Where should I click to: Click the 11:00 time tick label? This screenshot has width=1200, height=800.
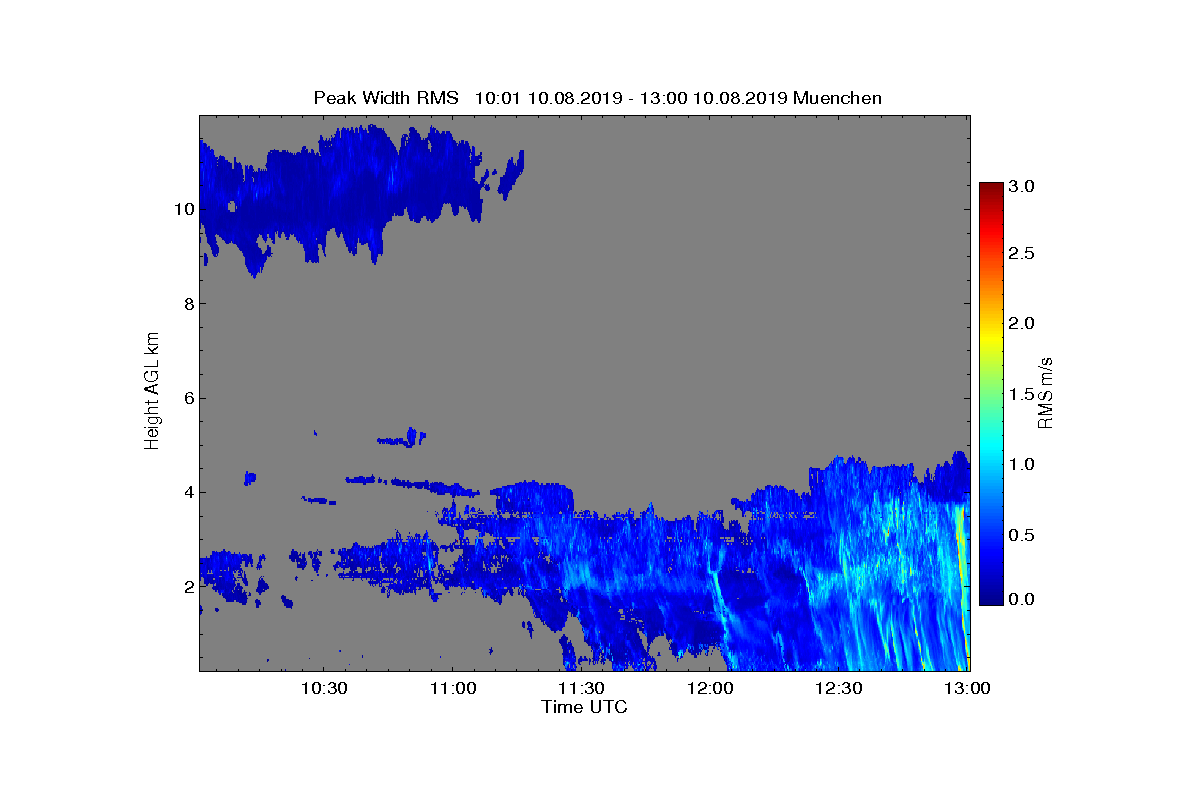pyautogui.click(x=452, y=688)
